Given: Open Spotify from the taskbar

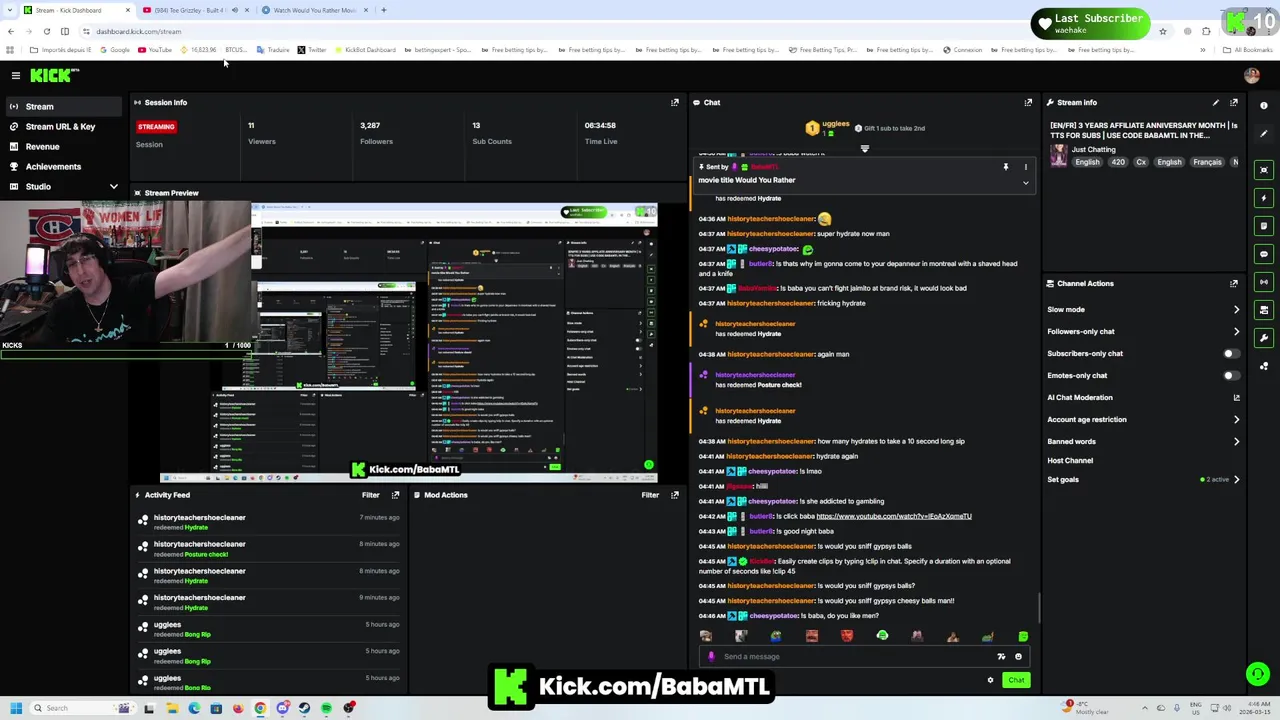Looking at the screenshot, I should pos(327,708).
